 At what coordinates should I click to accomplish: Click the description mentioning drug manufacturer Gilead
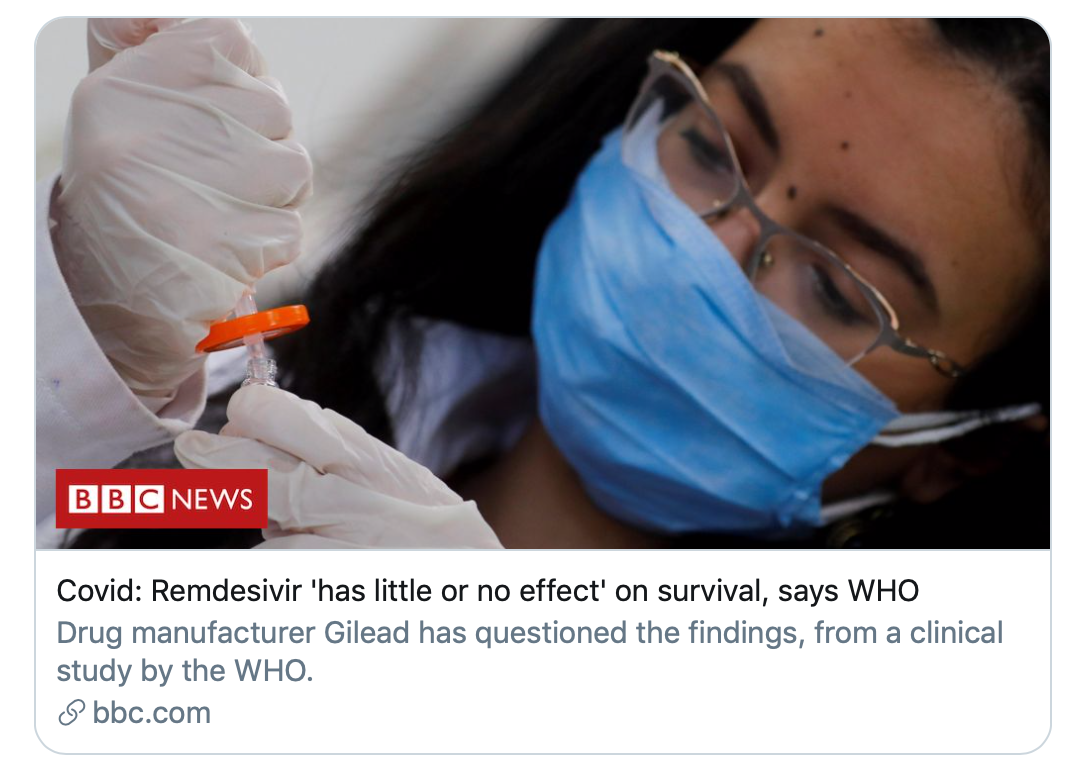click(x=529, y=652)
